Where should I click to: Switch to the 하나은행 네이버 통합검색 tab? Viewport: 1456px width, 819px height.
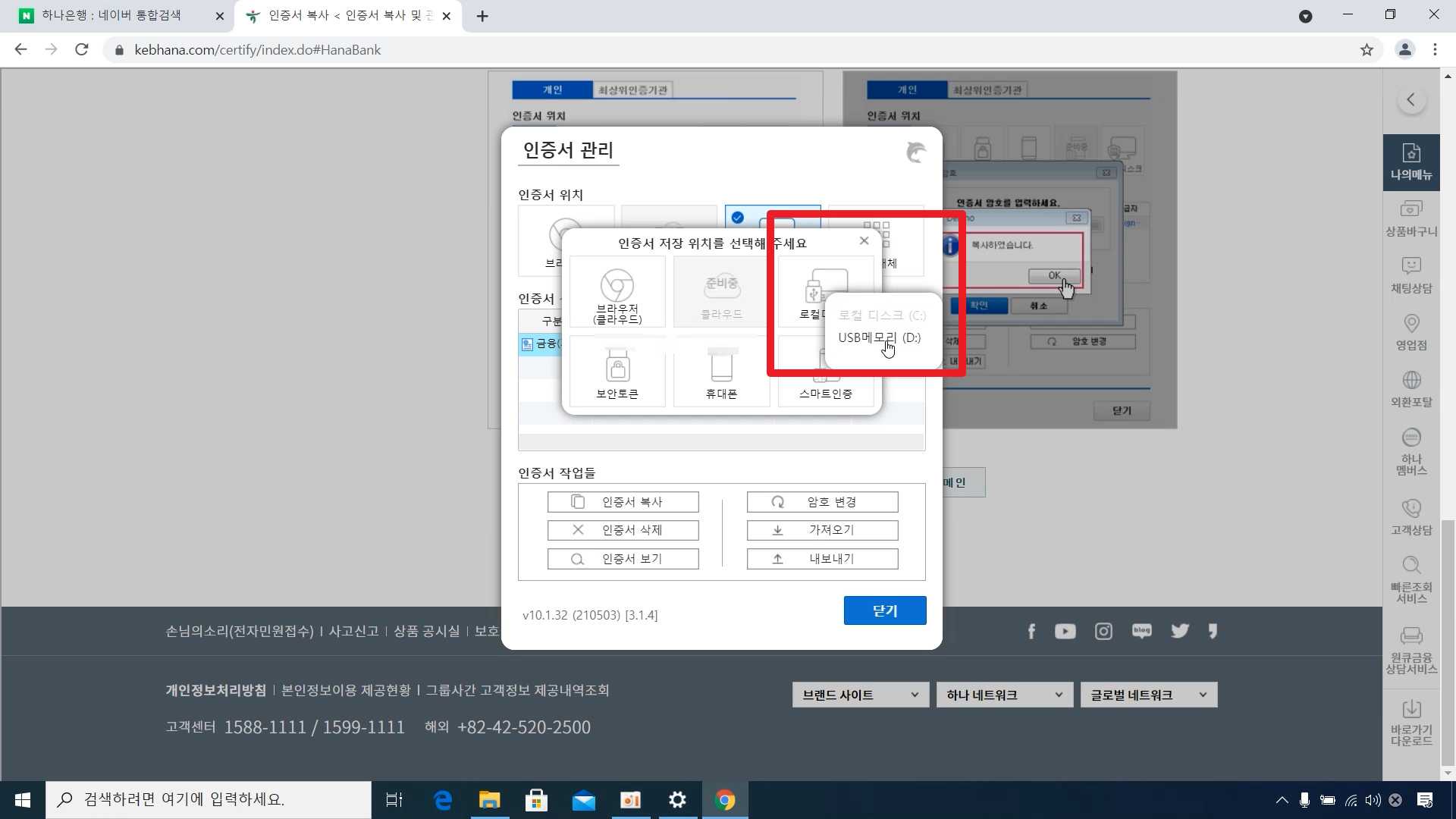(x=111, y=15)
